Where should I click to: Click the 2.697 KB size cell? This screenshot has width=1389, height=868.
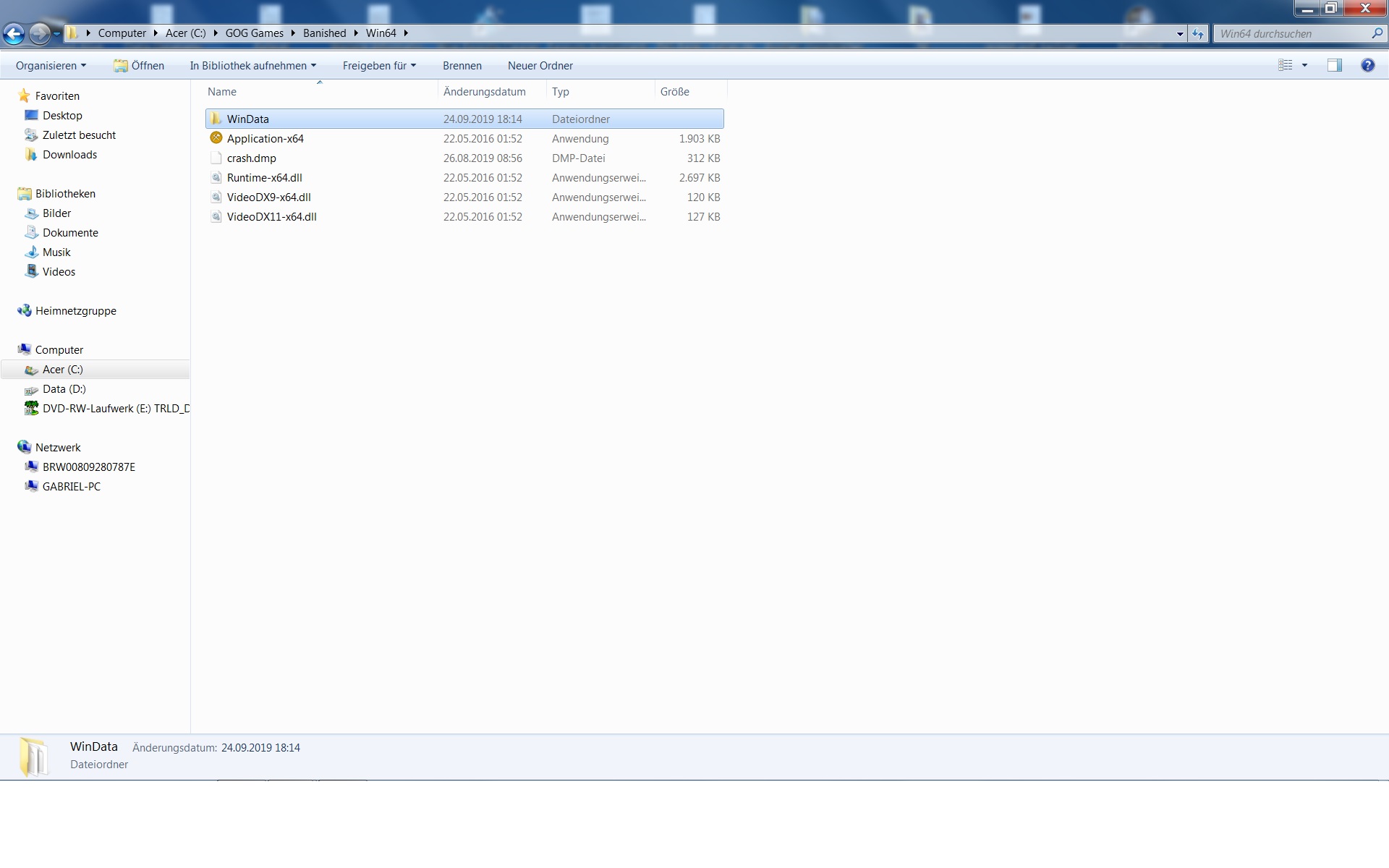(x=700, y=178)
